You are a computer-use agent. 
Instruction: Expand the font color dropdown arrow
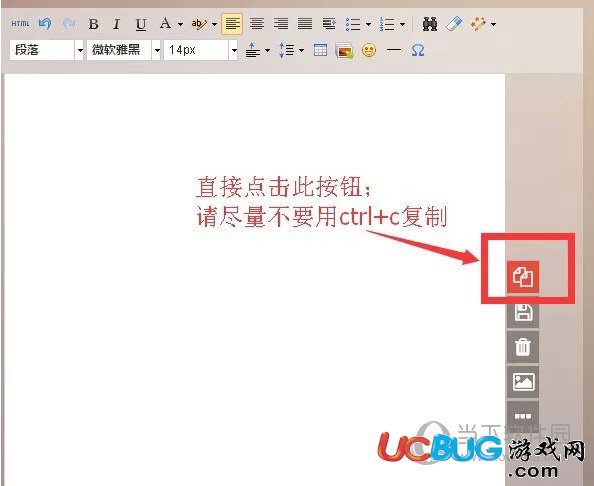pyautogui.click(x=180, y=25)
